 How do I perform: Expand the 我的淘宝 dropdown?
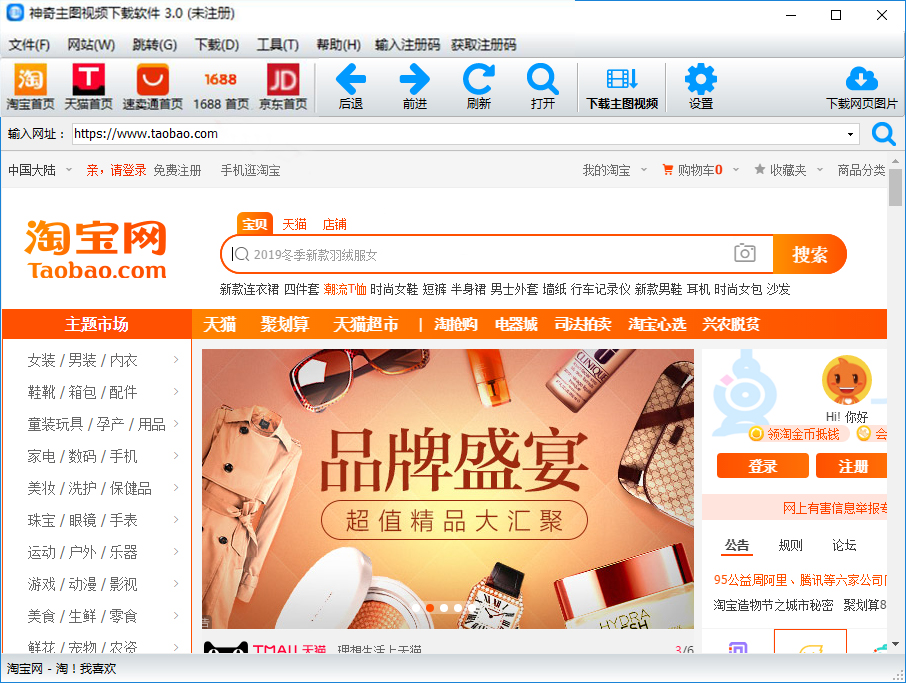pyautogui.click(x=644, y=170)
